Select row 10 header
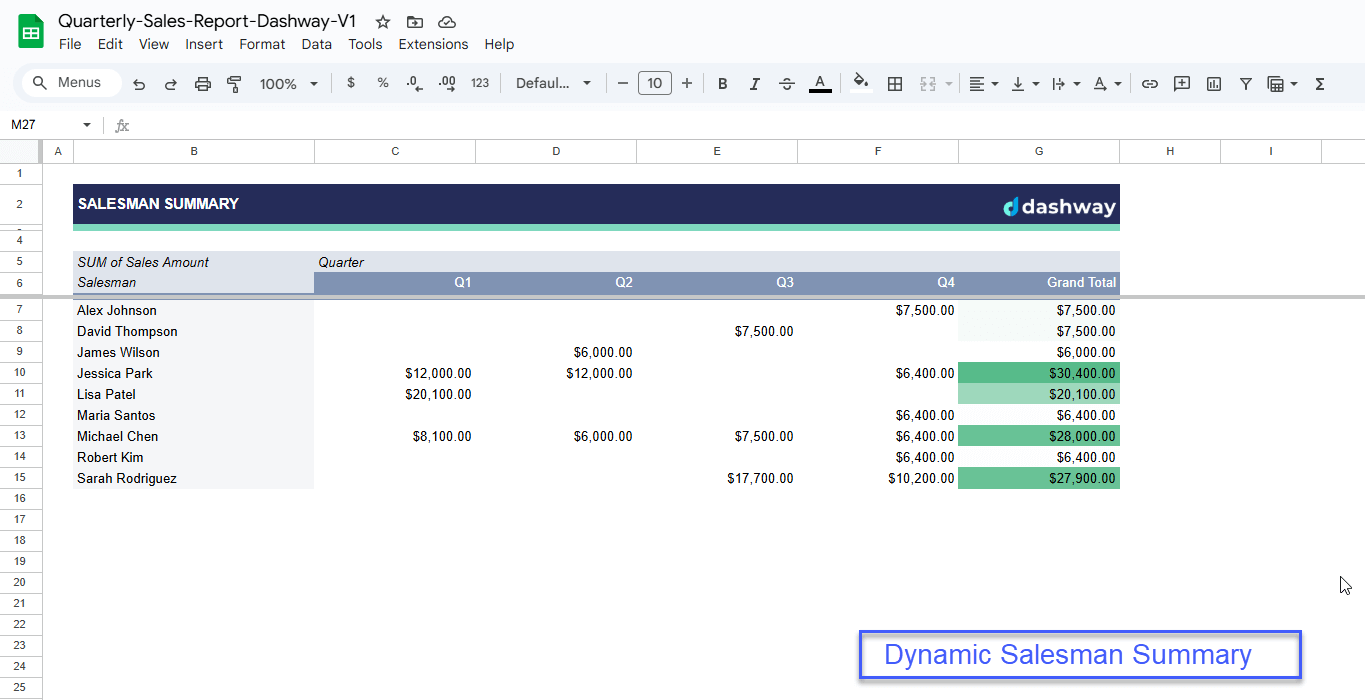Viewport: 1365px width, 700px height. click(x=20, y=373)
